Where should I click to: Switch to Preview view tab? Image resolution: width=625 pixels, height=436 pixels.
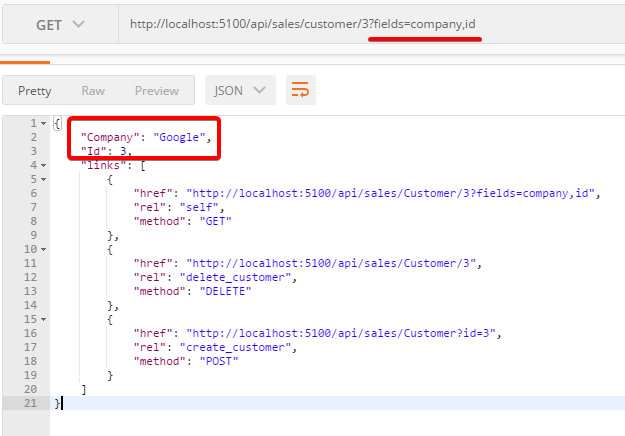(x=157, y=90)
